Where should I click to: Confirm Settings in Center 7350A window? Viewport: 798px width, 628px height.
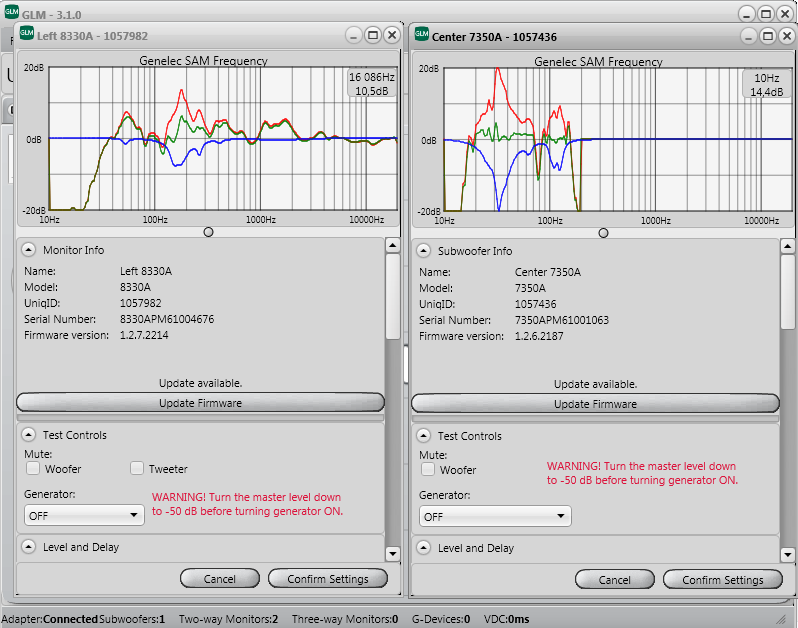723,580
